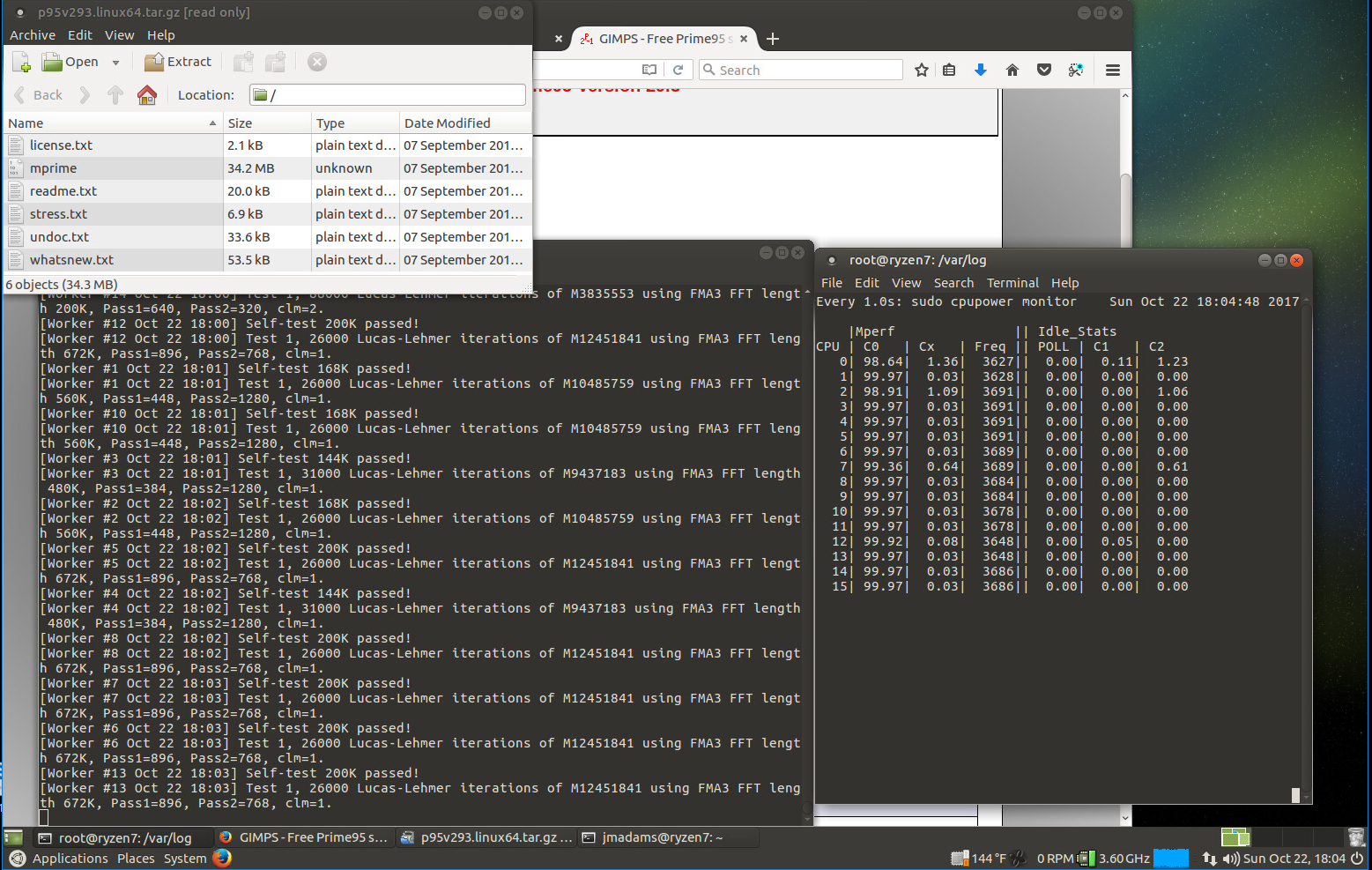Open the Terminal menu in root@ryzen7 window
The width and height of the screenshot is (1372, 870).
click(1012, 283)
